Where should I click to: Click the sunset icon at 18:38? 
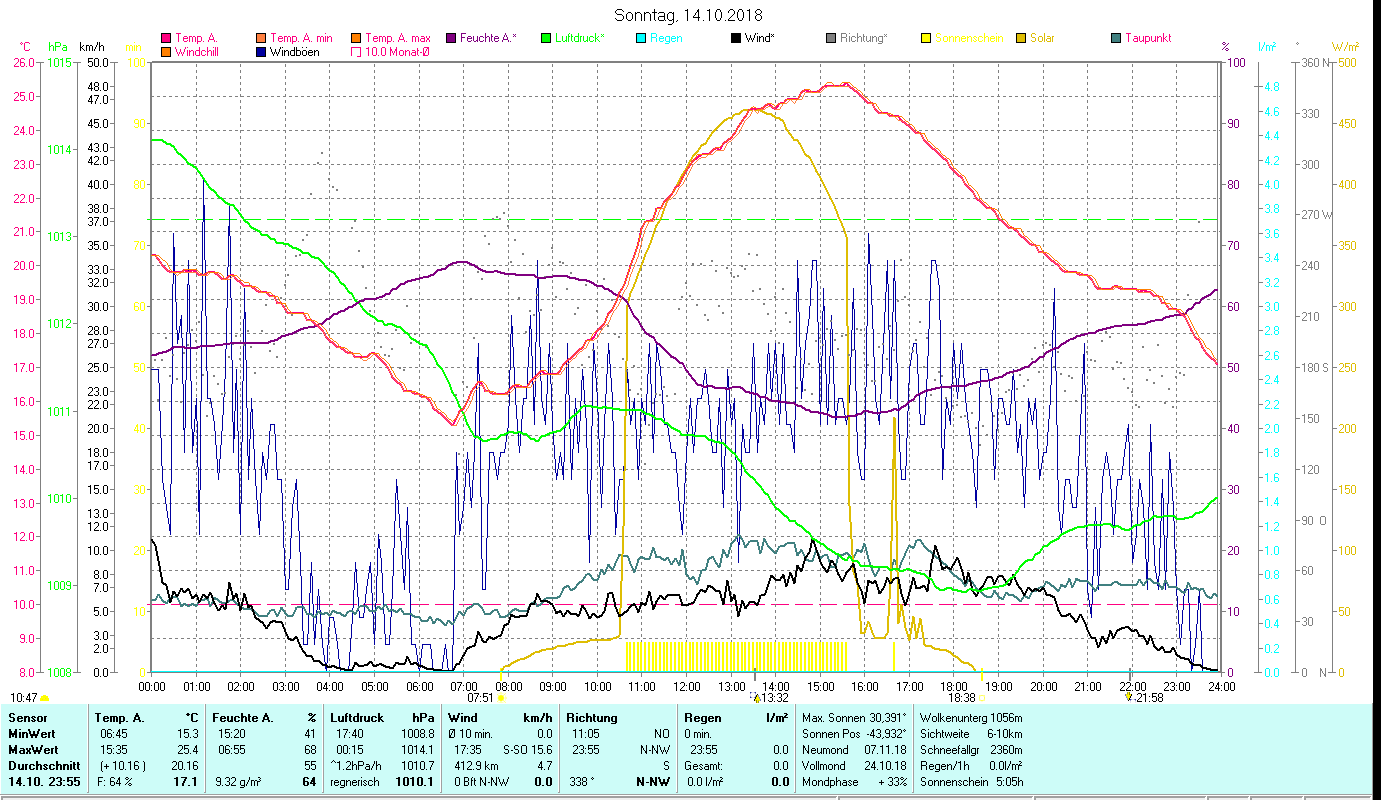[x=982, y=698]
